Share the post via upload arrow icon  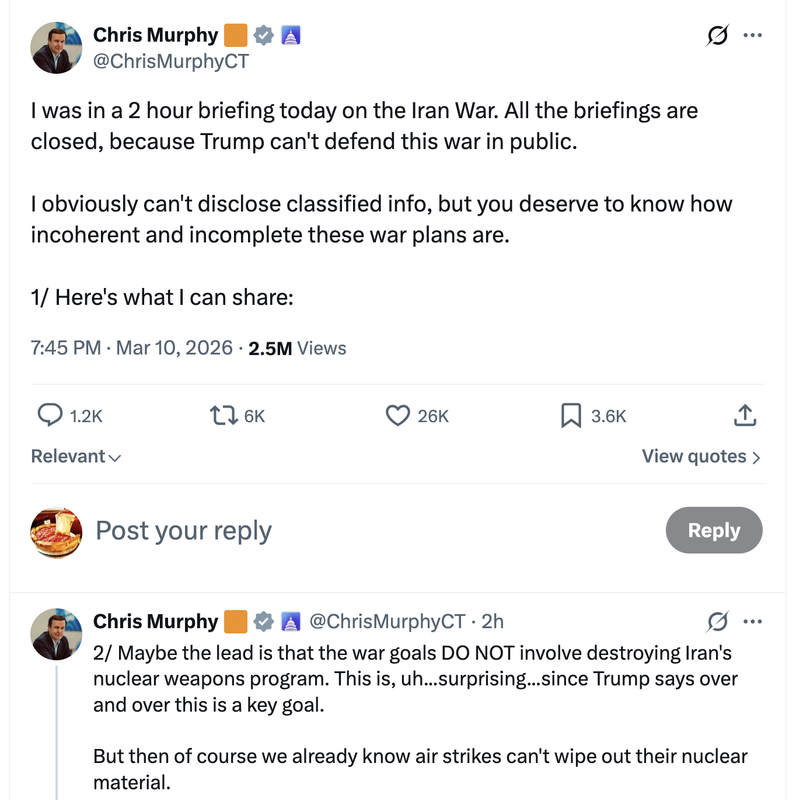click(744, 415)
